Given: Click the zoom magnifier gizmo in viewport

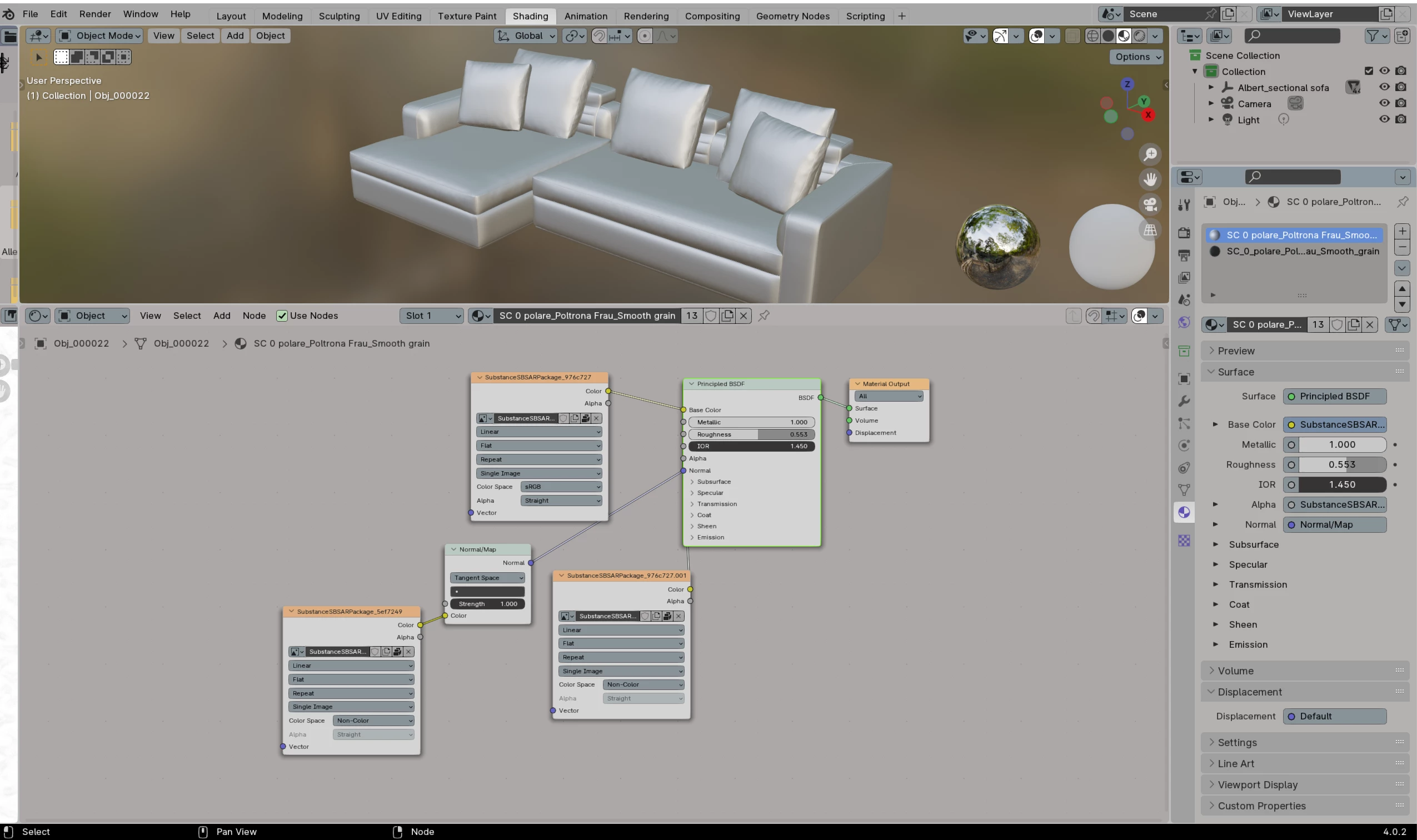Looking at the screenshot, I should (1150, 154).
